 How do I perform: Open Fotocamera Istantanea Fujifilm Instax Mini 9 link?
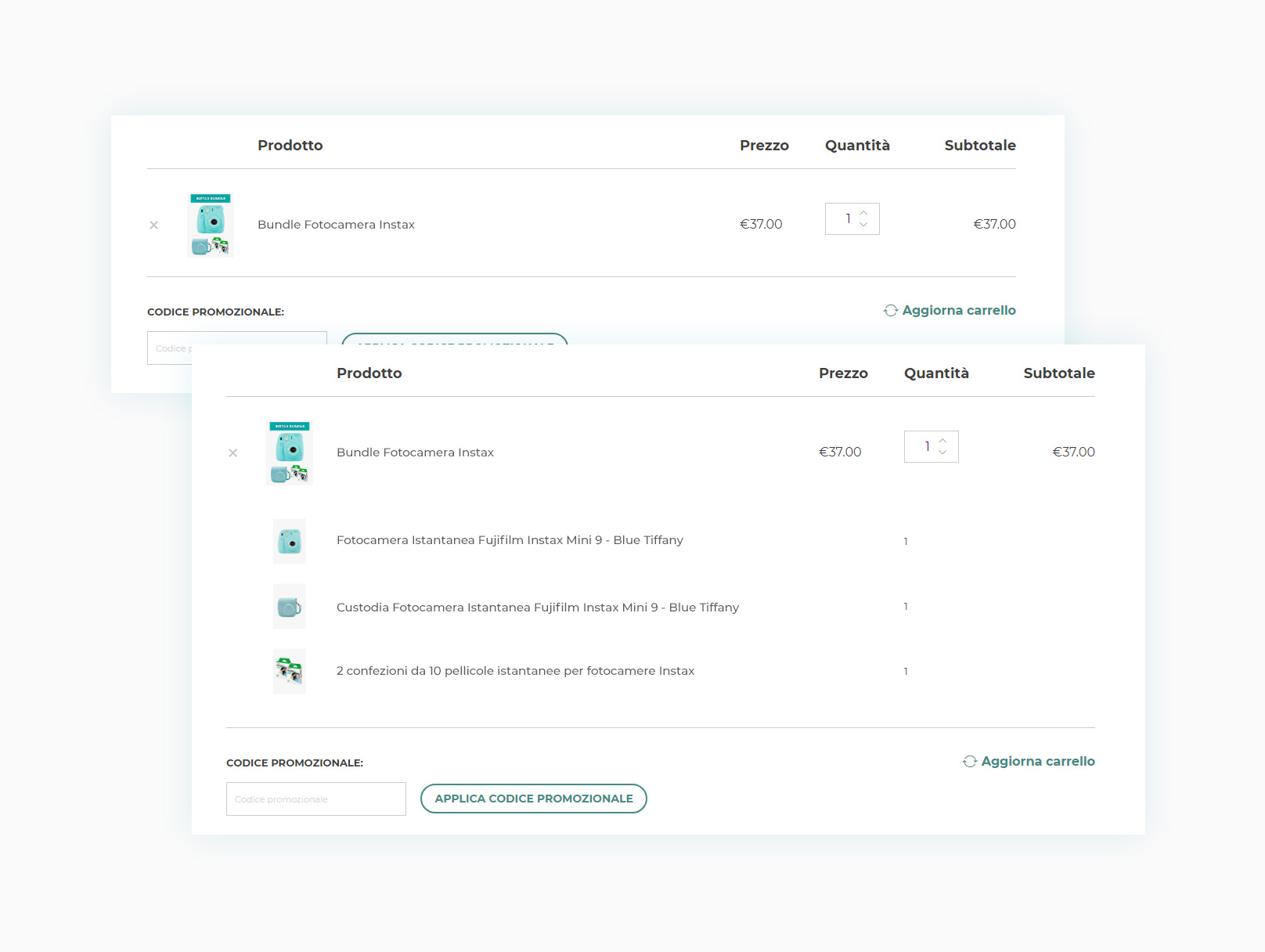[x=510, y=540]
